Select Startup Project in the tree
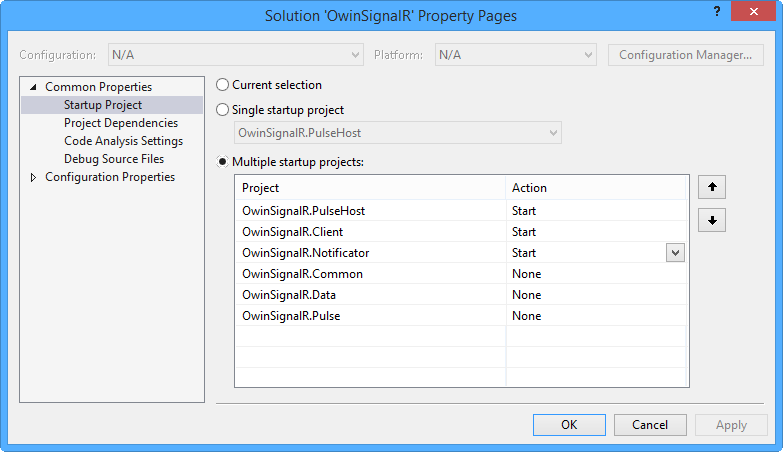 pos(112,105)
